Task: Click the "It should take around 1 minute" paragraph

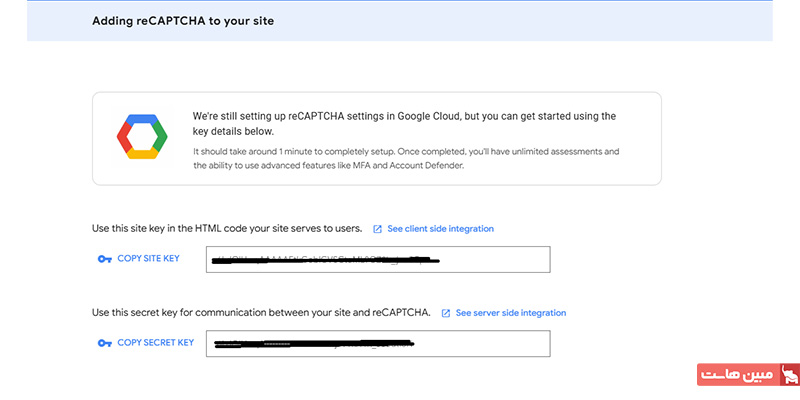Action: click(406, 159)
